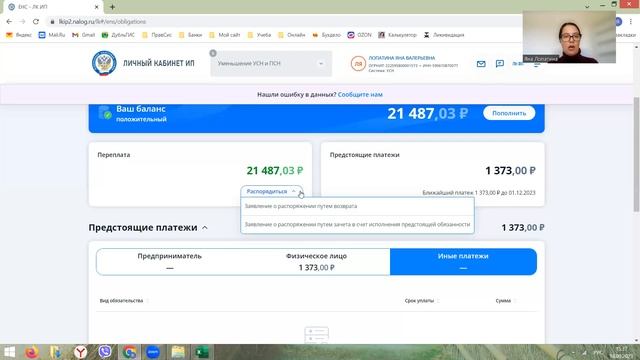Switch to Физическое лицо tab
The image size is (640, 360).
pyautogui.click(x=316, y=262)
